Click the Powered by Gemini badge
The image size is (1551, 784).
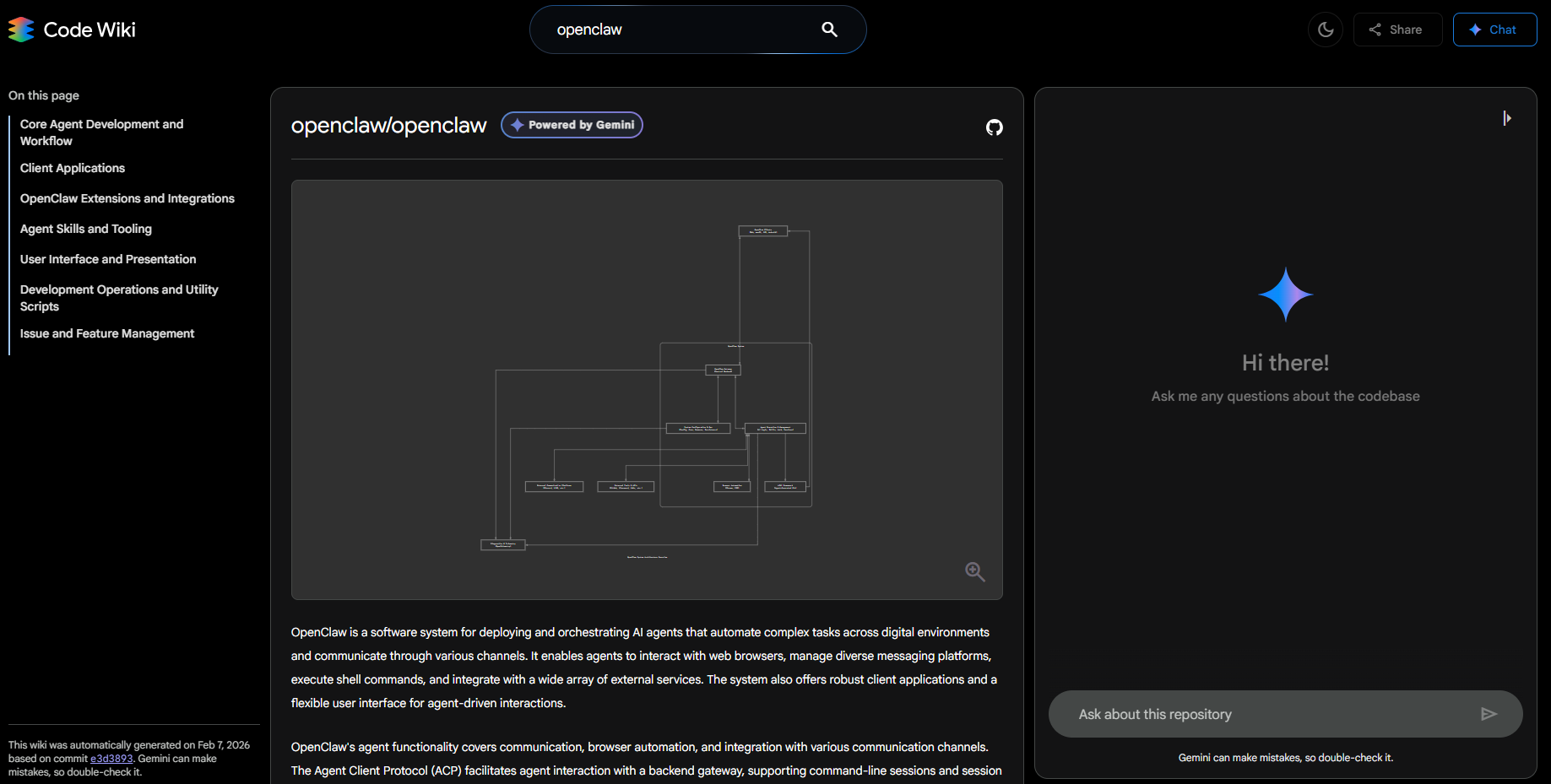(x=572, y=125)
